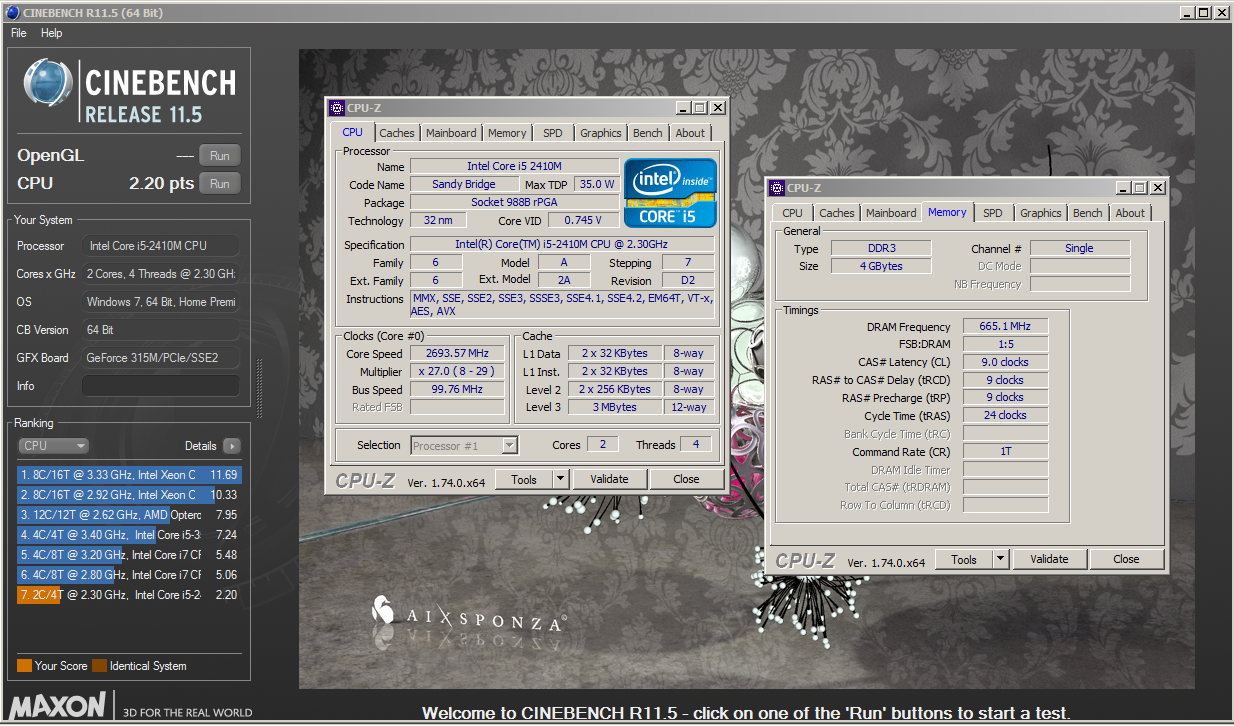
Task: Click Close button in Memory window
Action: click(x=1126, y=559)
